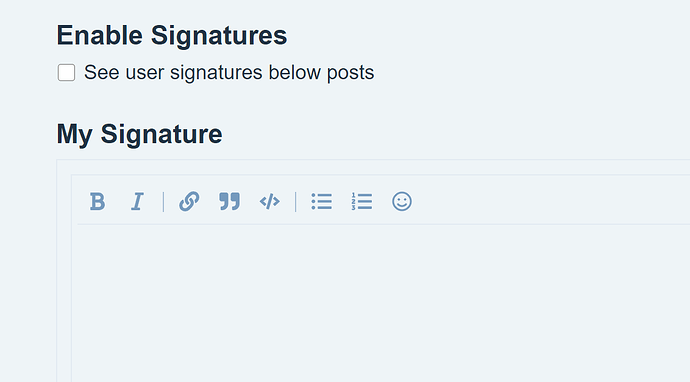Apply bold formatting with the B icon
Image resolution: width=690 pixels, height=382 pixels.
click(x=97, y=202)
